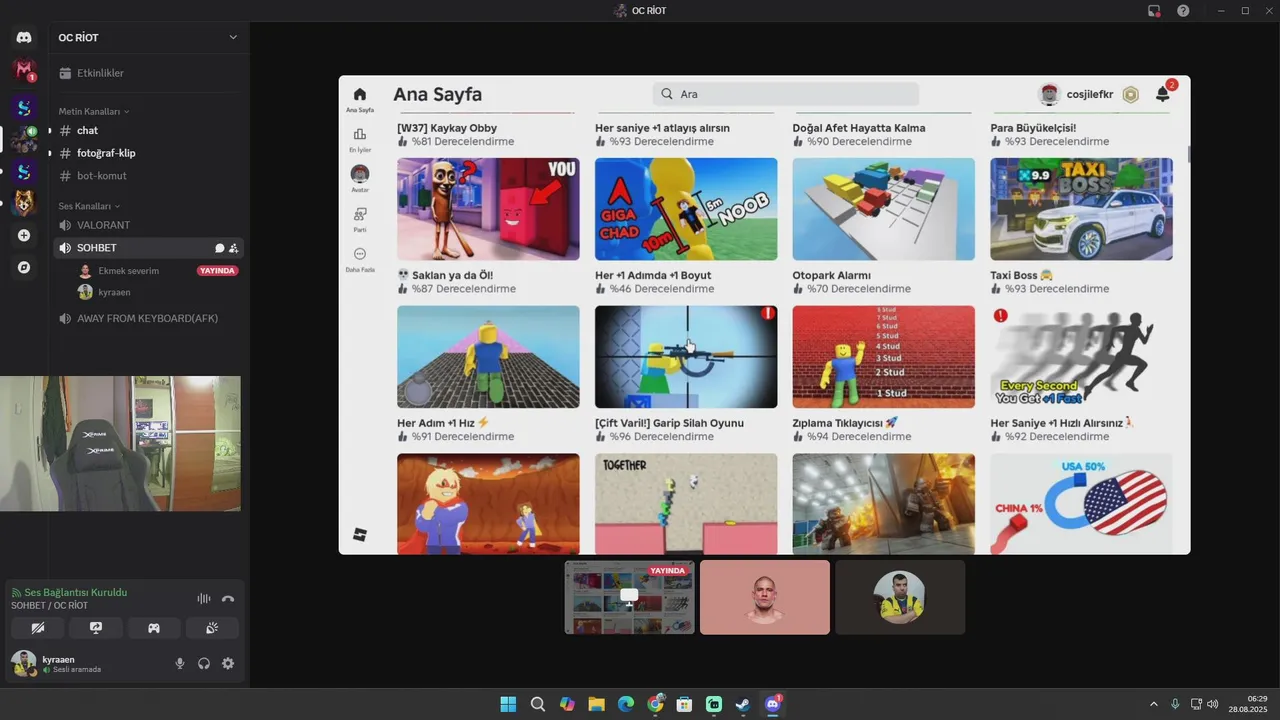
Task: Open the wolf avatar server icon
Action: [x=24, y=203]
